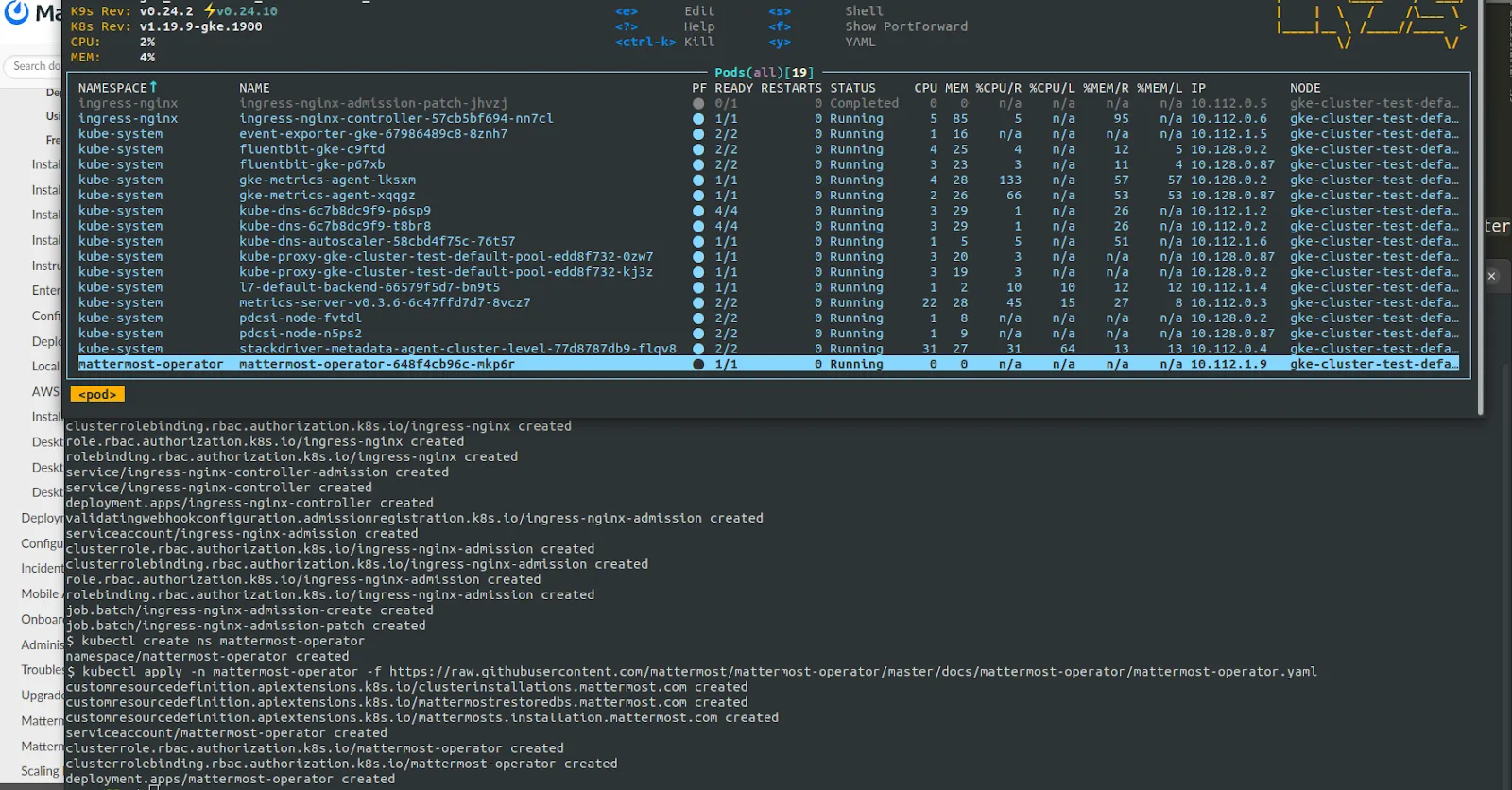The height and width of the screenshot is (790, 1512).
Task: Click the Show PortForward hint
Action: tap(906, 26)
